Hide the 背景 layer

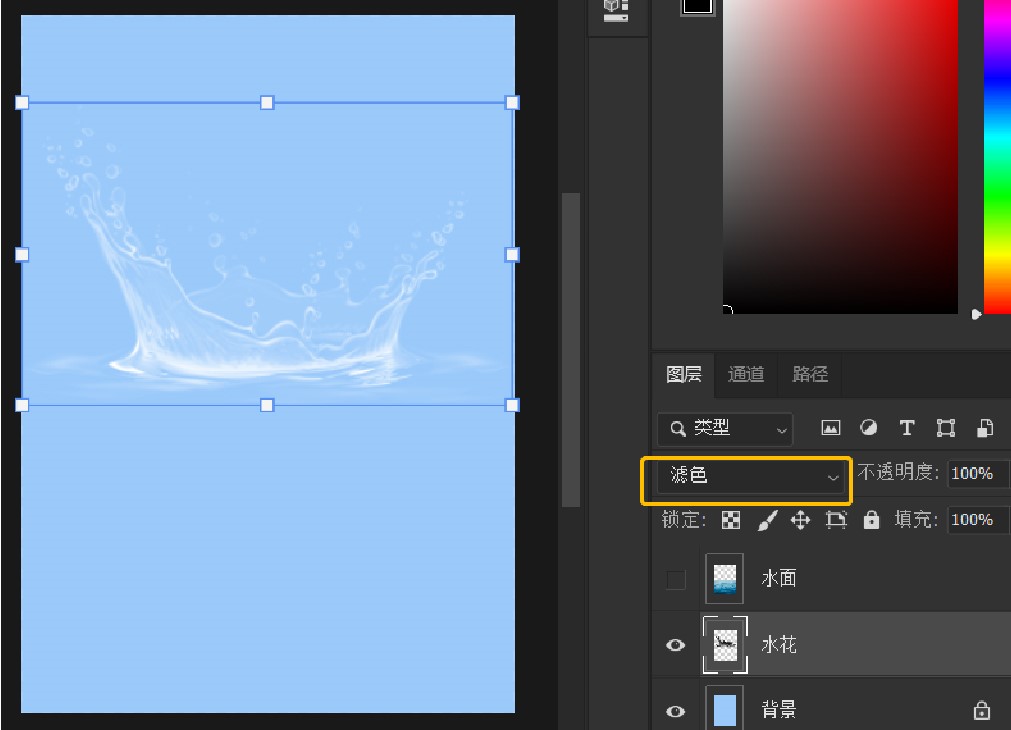[x=676, y=711]
